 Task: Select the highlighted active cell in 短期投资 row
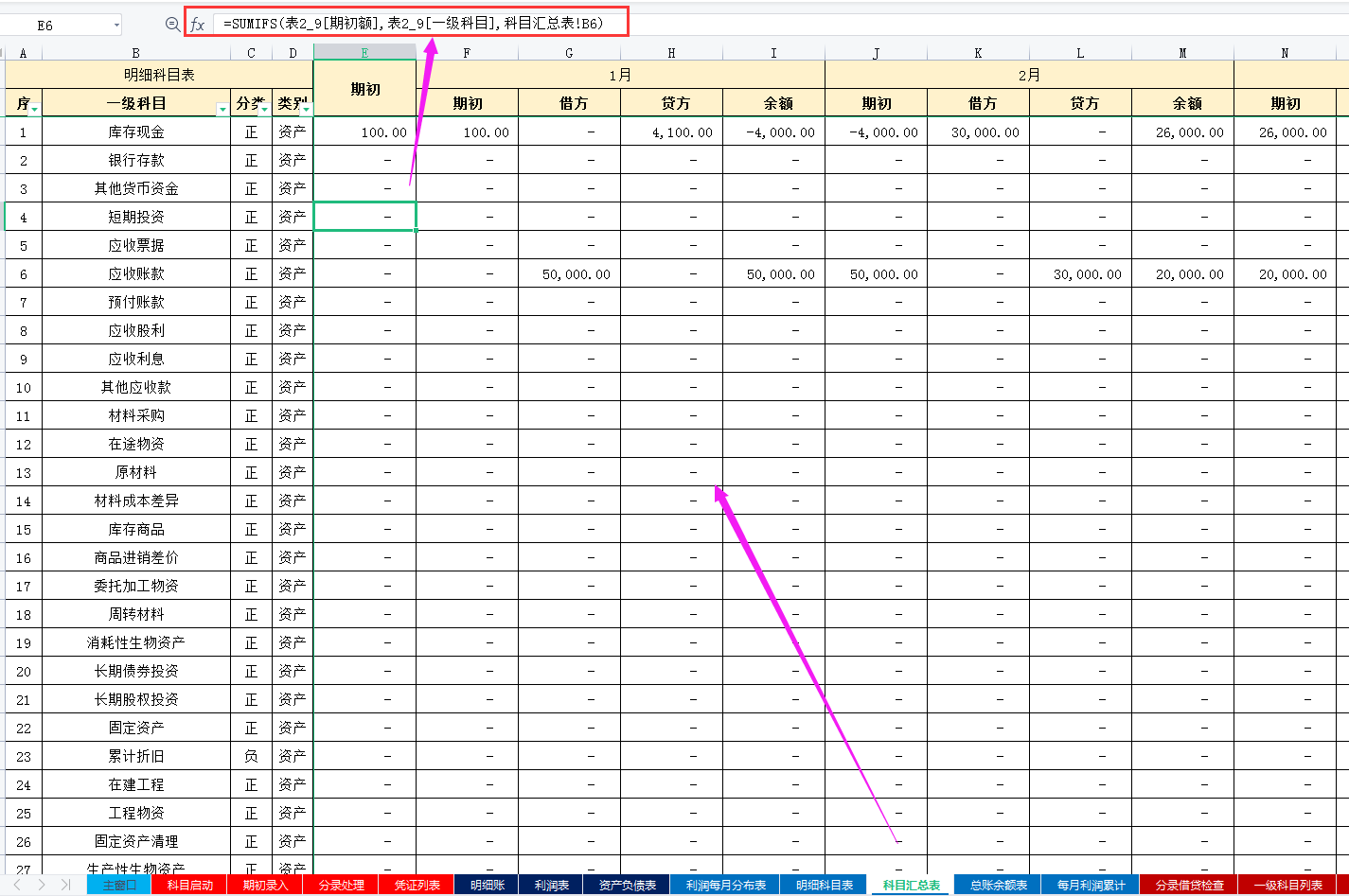(x=364, y=217)
